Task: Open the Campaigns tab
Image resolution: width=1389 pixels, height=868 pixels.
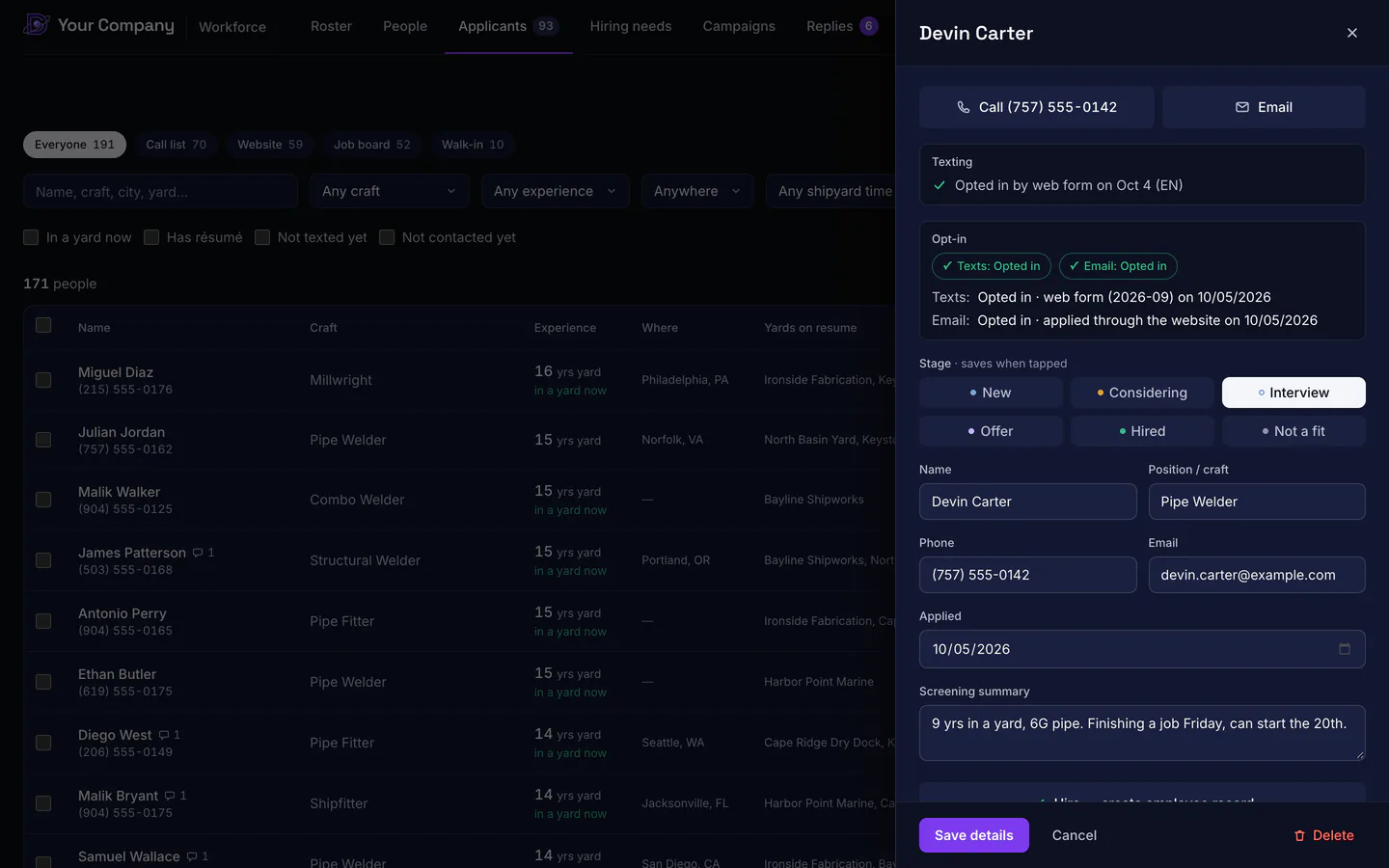Action: tap(739, 26)
